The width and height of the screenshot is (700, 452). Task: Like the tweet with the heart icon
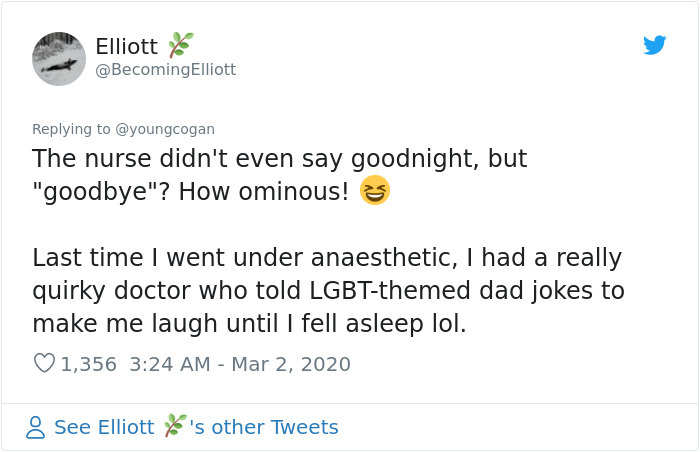pos(44,364)
